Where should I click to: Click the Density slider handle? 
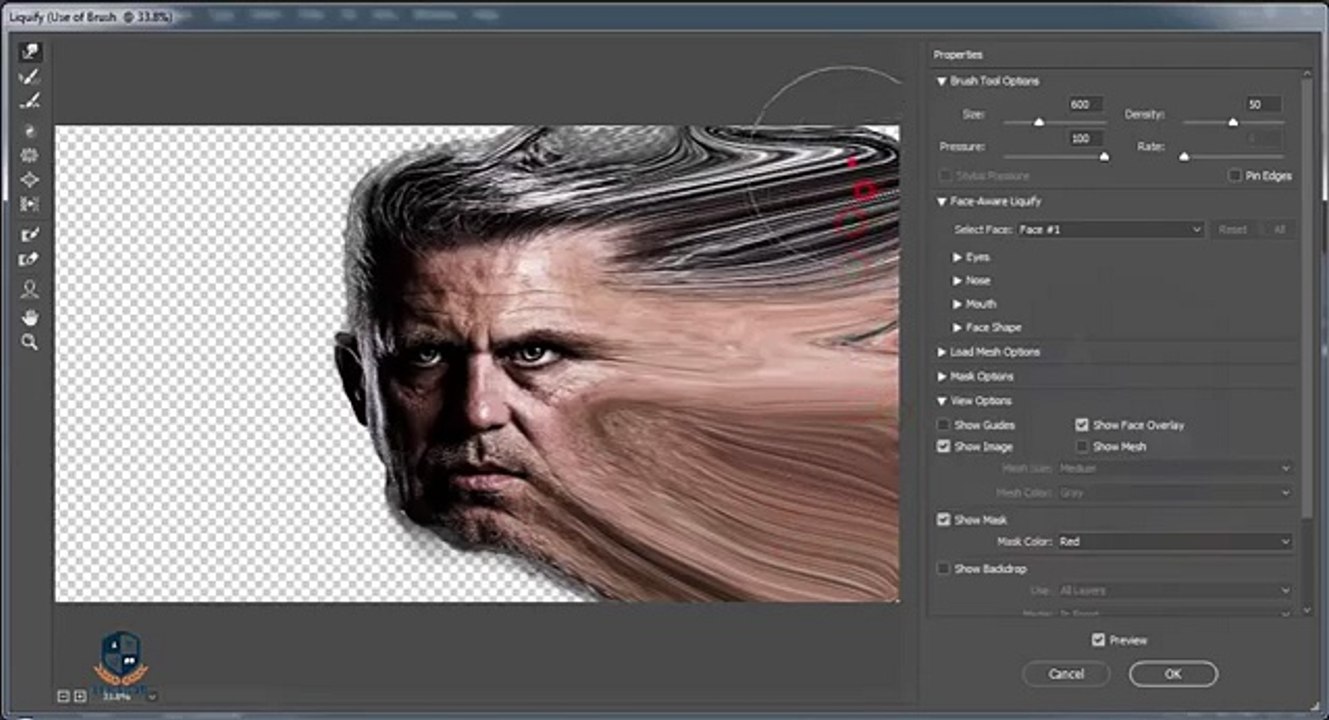tap(1232, 122)
